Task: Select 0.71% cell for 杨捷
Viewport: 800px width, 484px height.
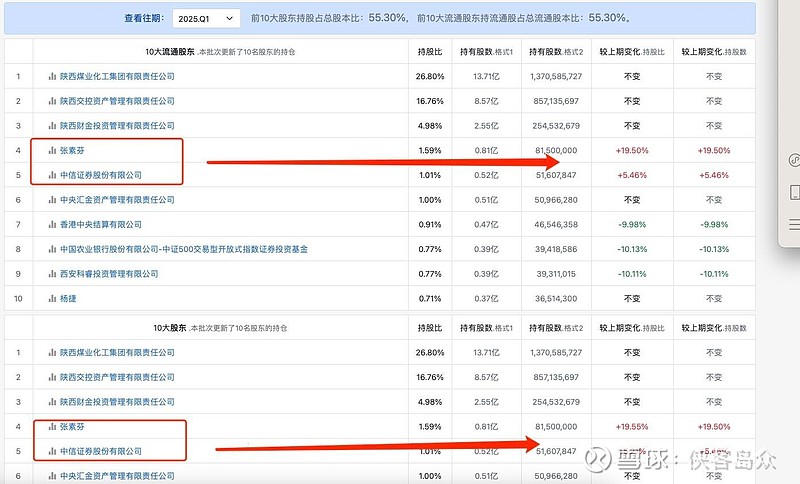Action: [430, 298]
